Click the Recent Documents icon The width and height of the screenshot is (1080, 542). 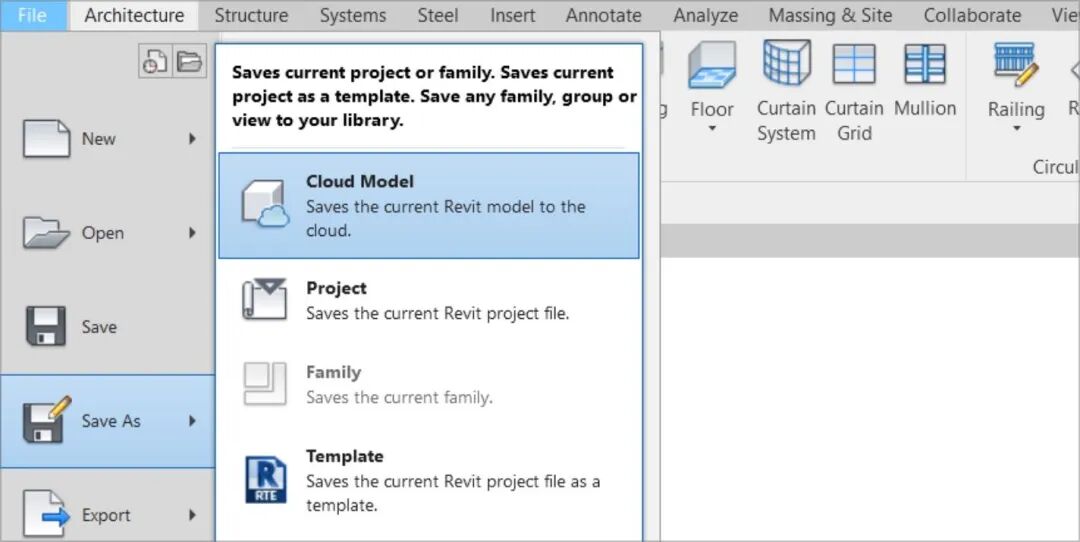point(154,62)
